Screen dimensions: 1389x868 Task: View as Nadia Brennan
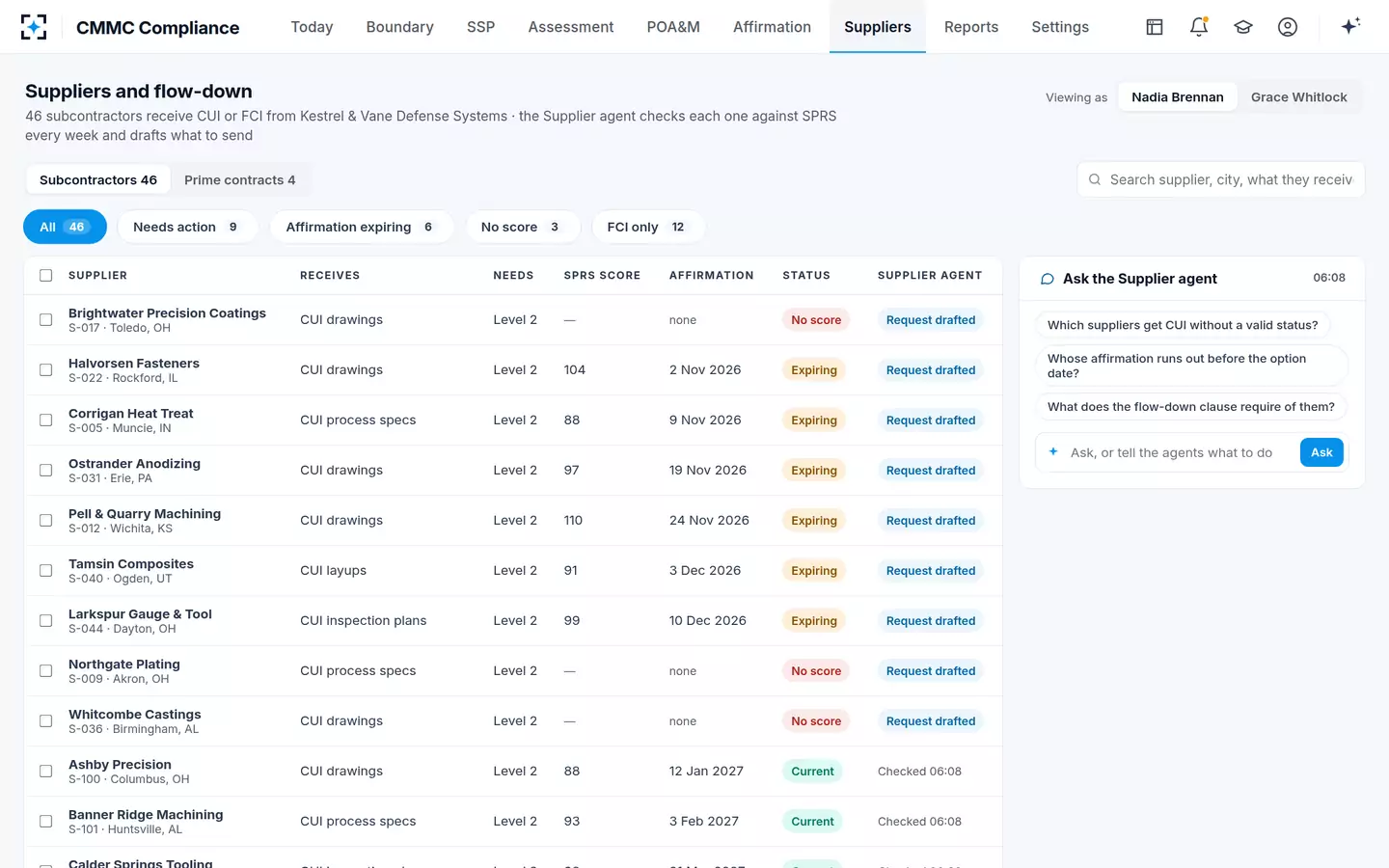pyautogui.click(x=1178, y=97)
